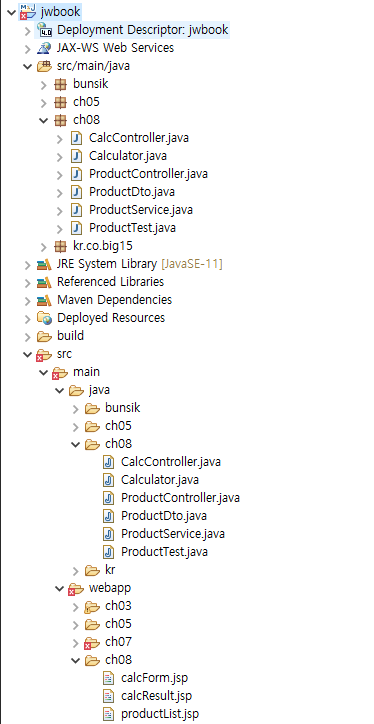This screenshot has height=724, width=374.
Task: Collapse the jwbook project node
Action: pos(11,12)
